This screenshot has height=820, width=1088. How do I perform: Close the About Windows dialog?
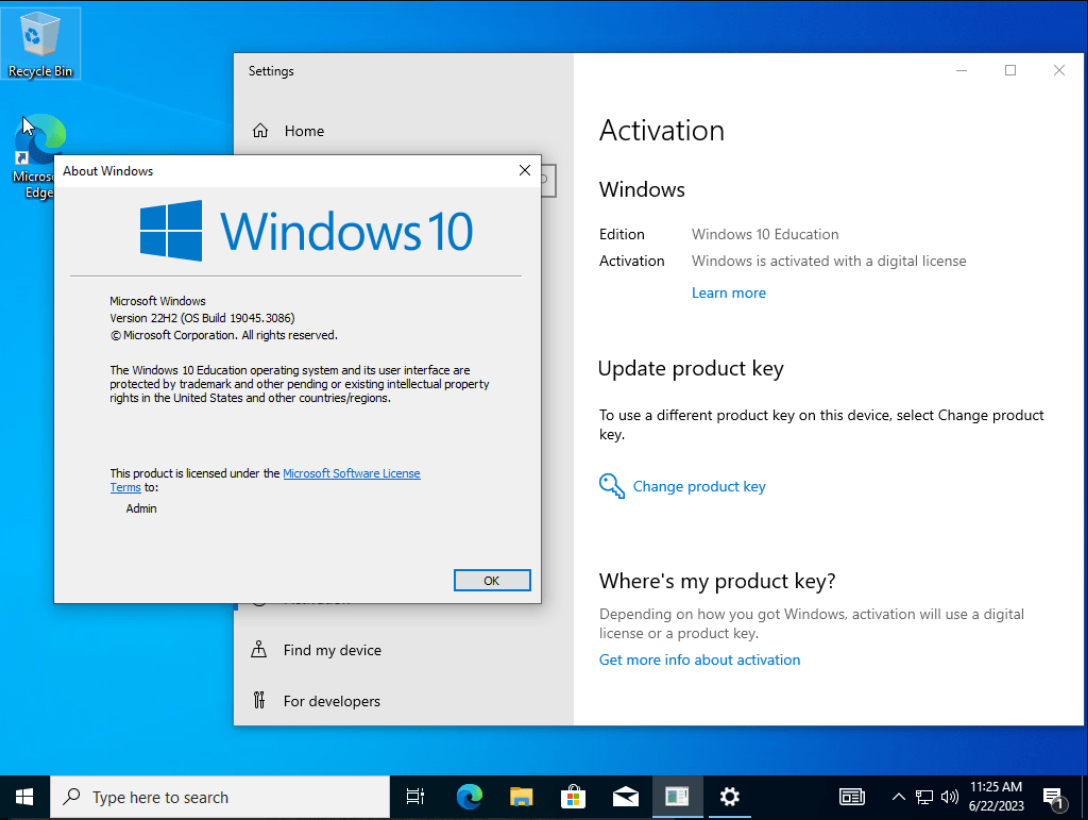tap(525, 171)
